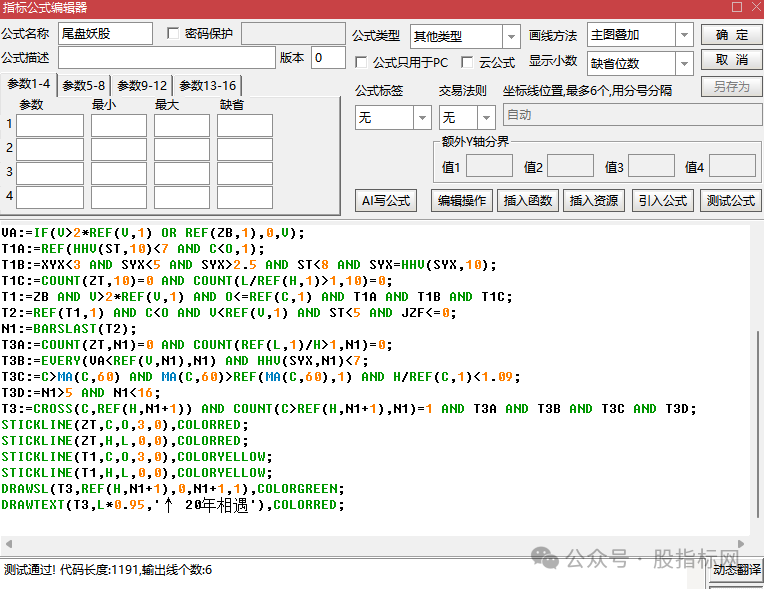Open the 编辑操作 menu button

click(x=462, y=201)
